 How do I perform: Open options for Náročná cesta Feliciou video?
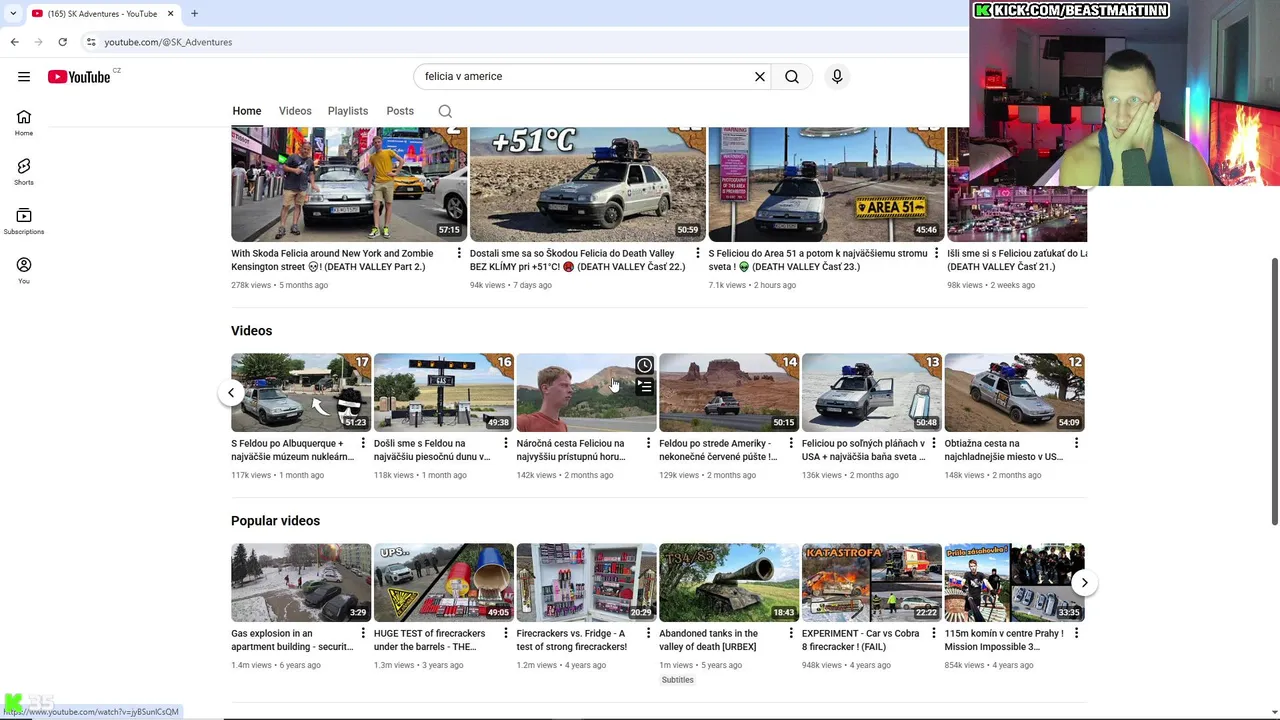pyautogui.click(x=648, y=444)
